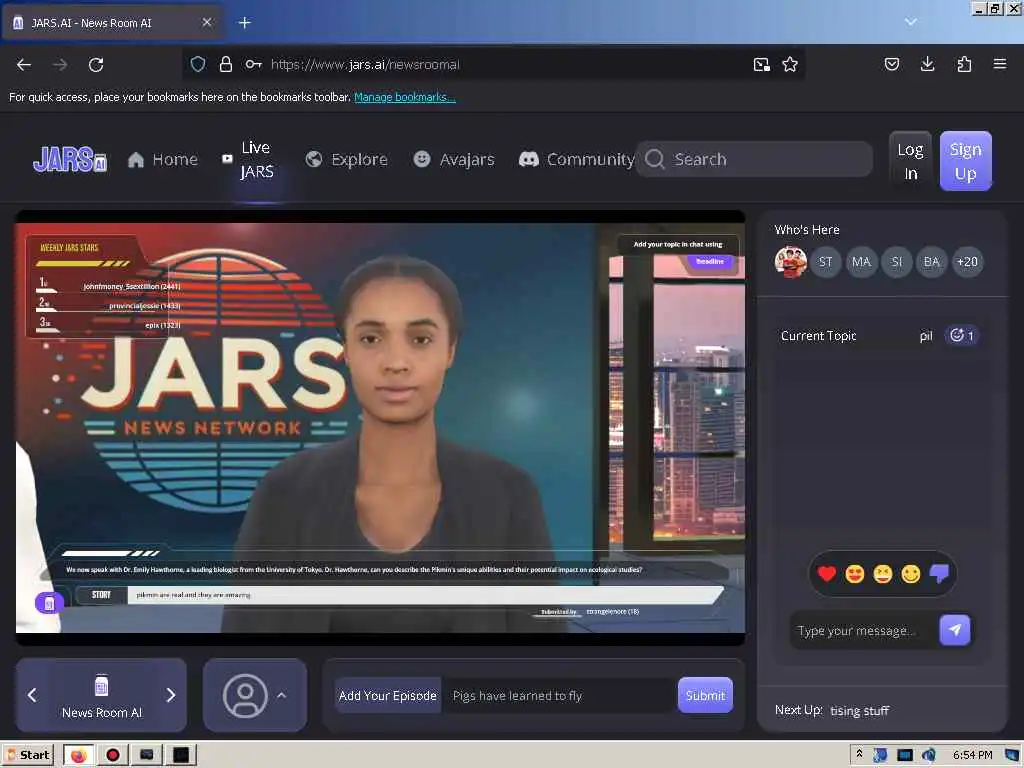Select the News Room AI show card
This screenshot has width=1024, height=768.
pos(101,696)
